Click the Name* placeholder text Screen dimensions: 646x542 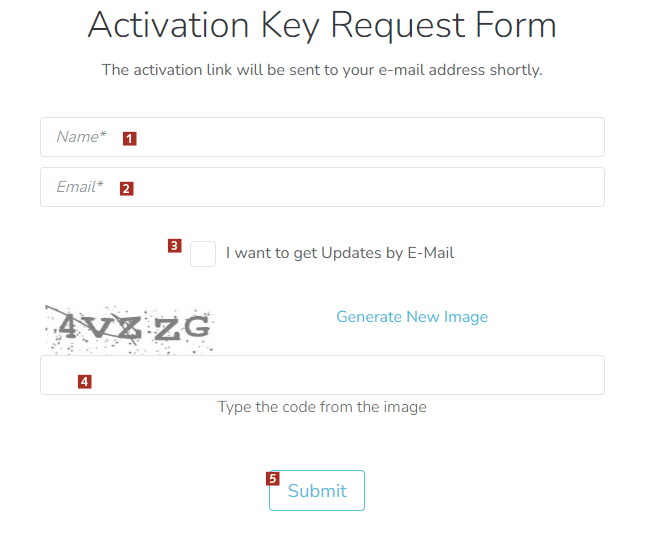(x=81, y=137)
